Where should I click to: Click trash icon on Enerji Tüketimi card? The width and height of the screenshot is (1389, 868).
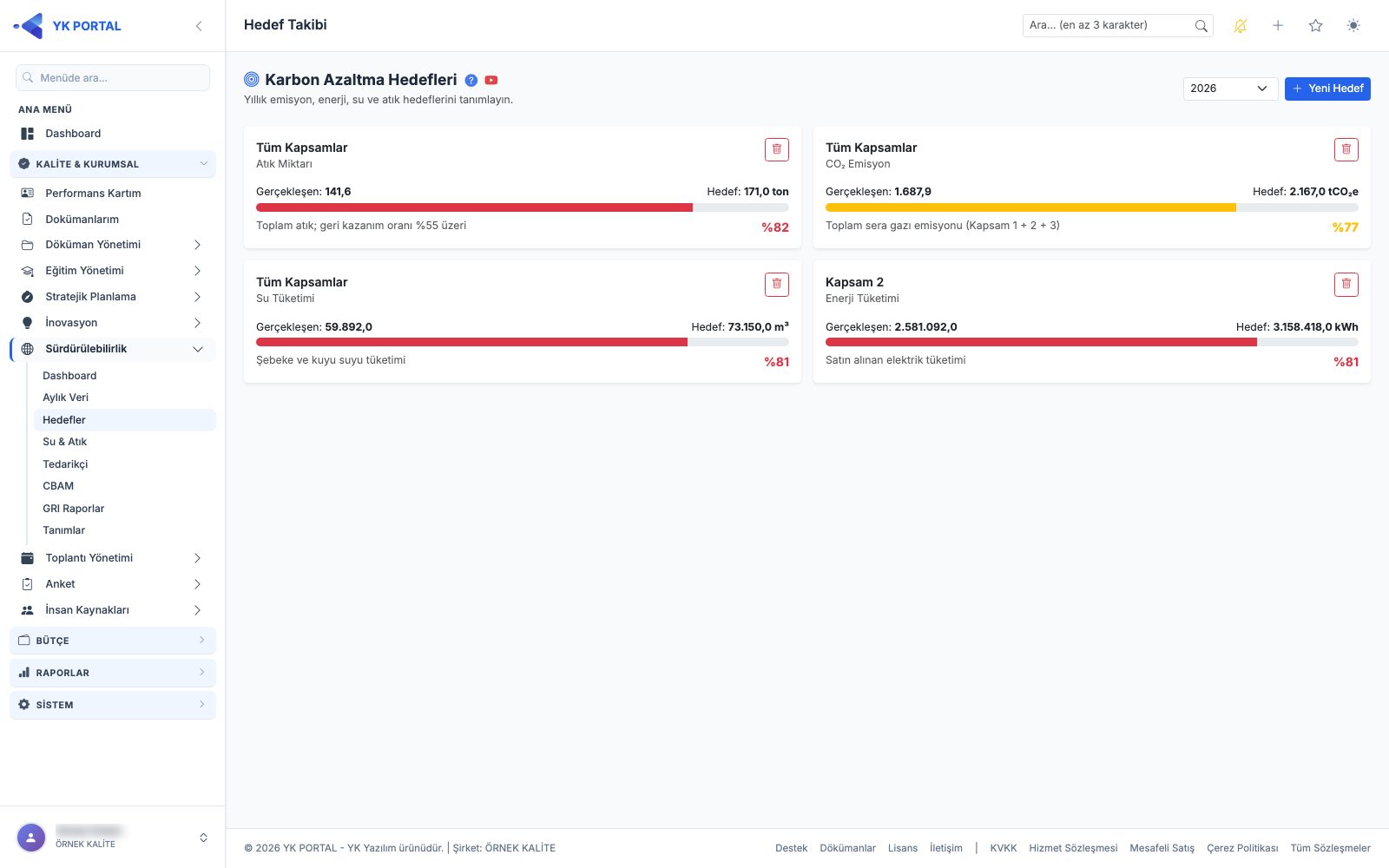click(x=1346, y=284)
